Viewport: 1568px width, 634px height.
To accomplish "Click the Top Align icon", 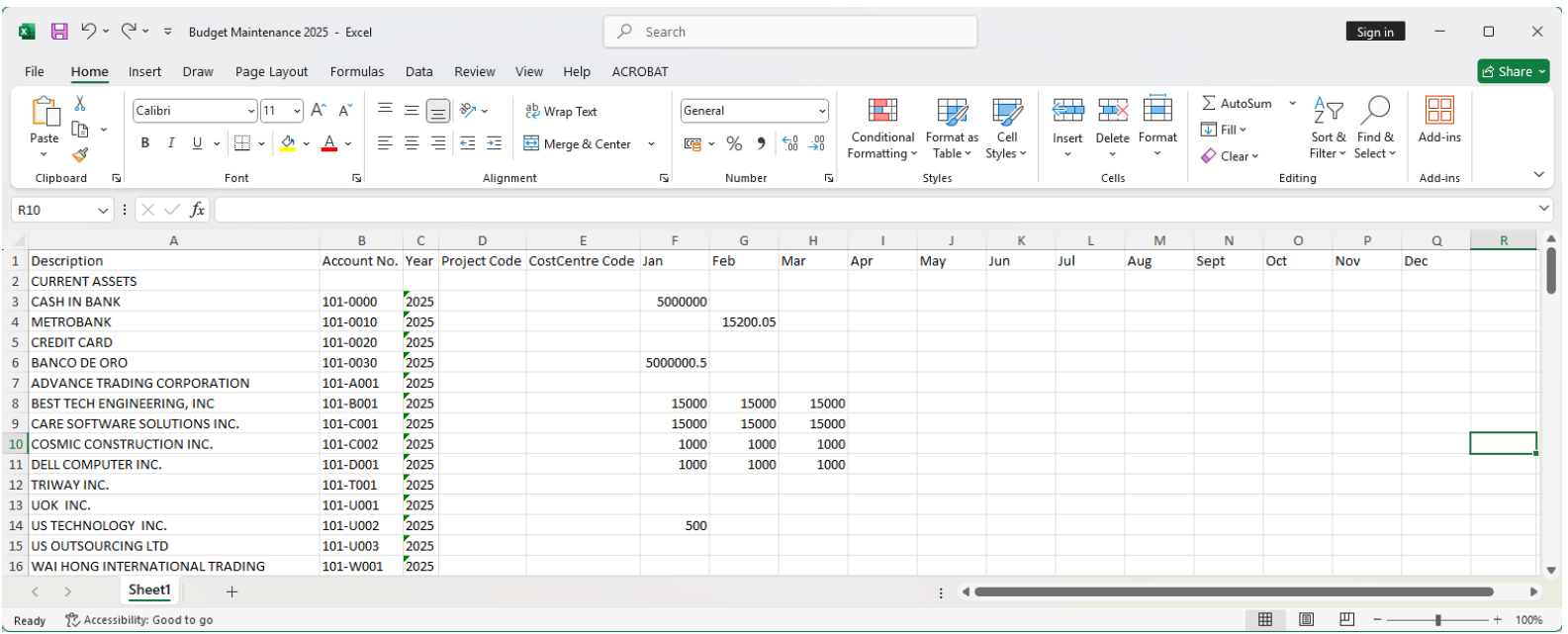I will click(385, 110).
